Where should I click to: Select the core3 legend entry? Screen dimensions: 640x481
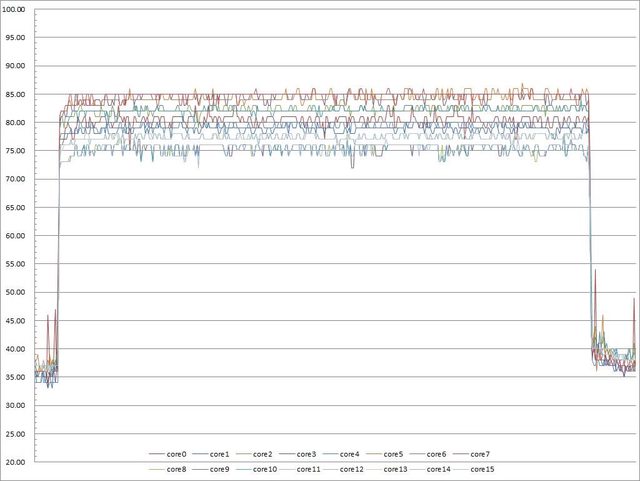tap(307, 454)
